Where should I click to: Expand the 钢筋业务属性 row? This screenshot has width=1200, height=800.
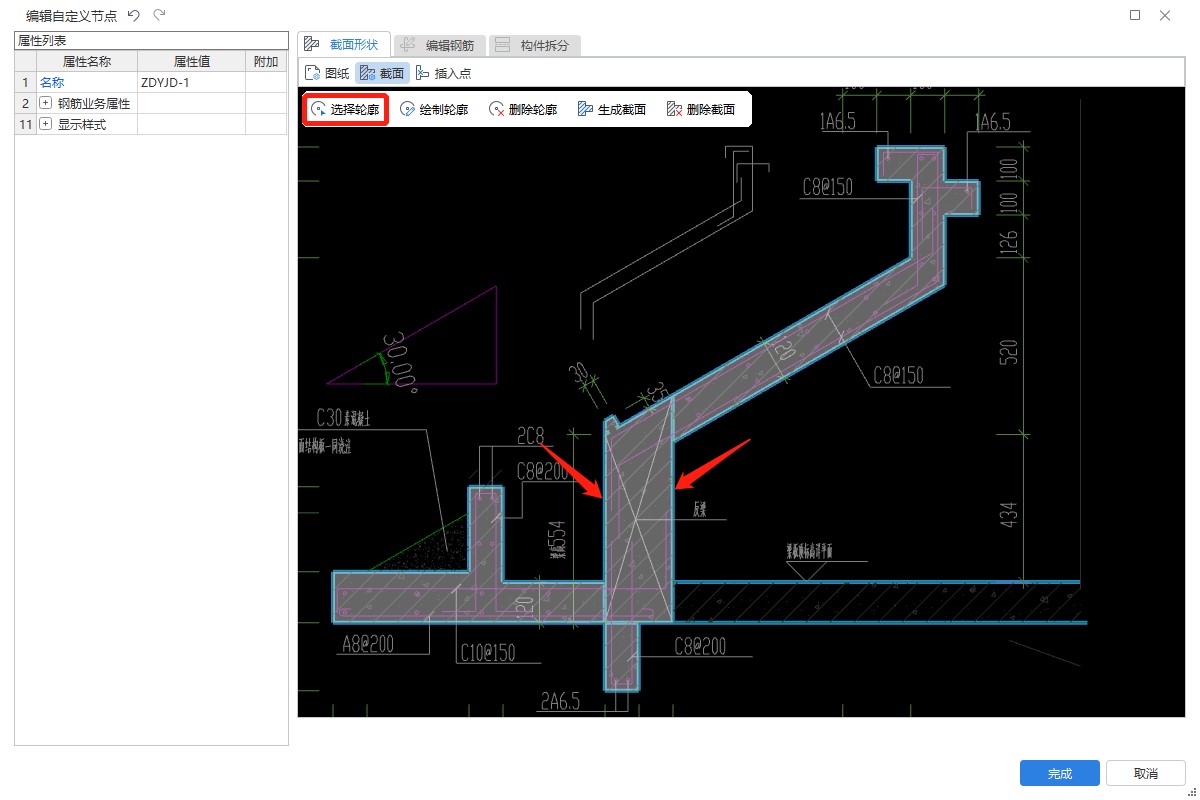[45, 103]
